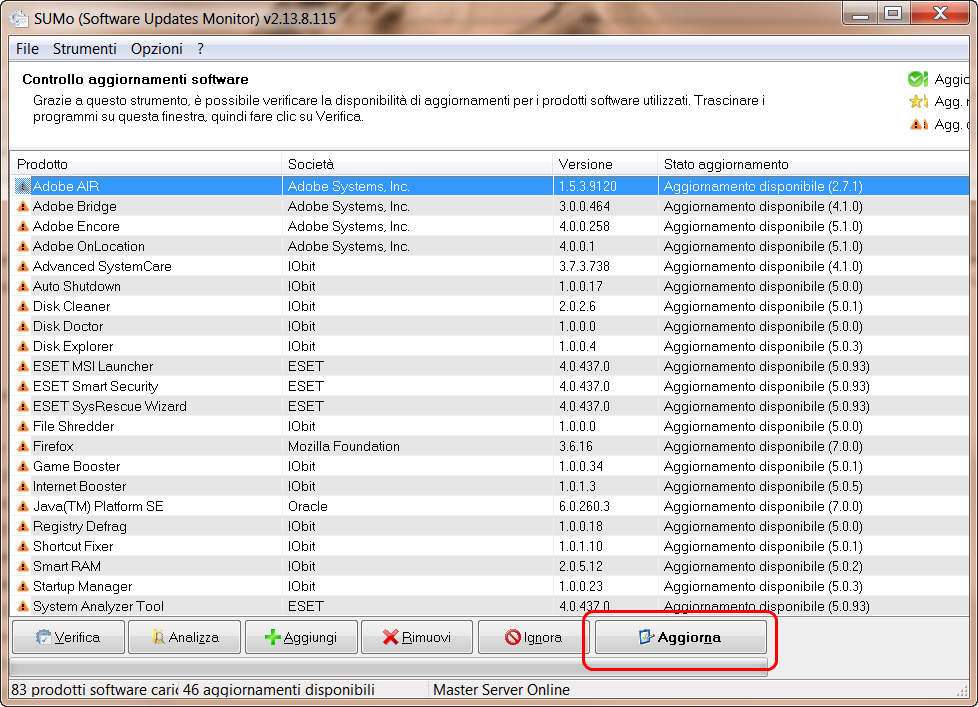Select the Adobe Encore product name
Screen dimensions: 978x707
click(76, 226)
